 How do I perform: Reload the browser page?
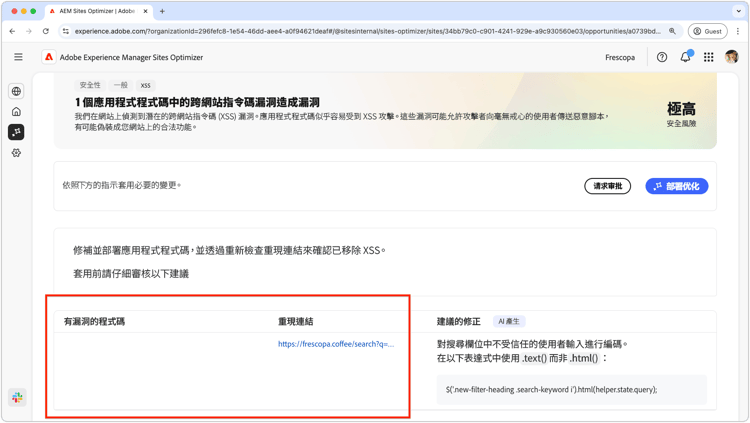(45, 31)
